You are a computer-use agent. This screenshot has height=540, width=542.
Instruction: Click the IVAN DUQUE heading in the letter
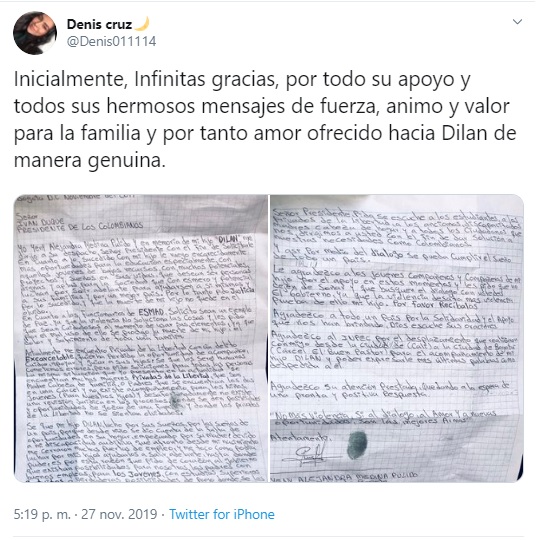pyautogui.click(x=41, y=221)
